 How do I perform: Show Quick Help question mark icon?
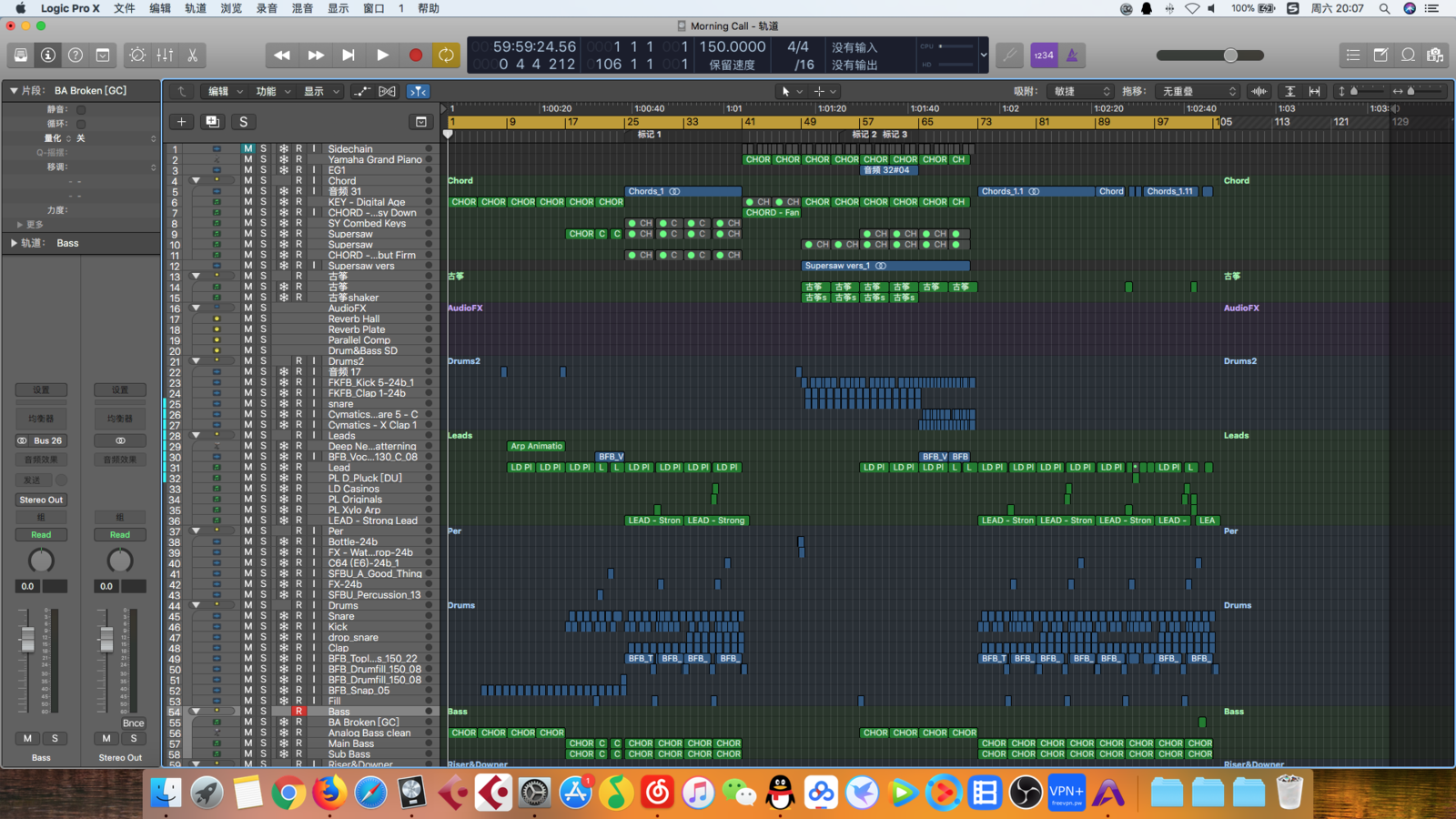[76, 56]
